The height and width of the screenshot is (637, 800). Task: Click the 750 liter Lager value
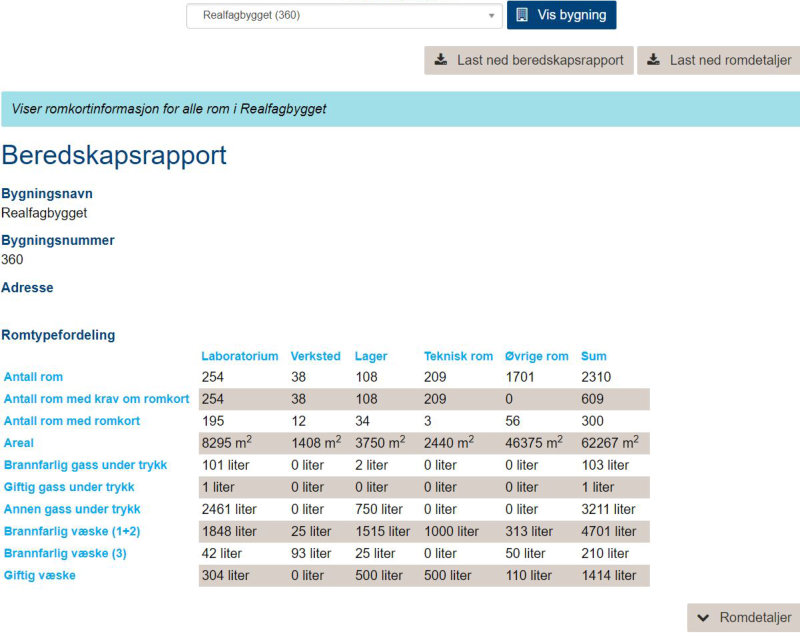tap(379, 509)
